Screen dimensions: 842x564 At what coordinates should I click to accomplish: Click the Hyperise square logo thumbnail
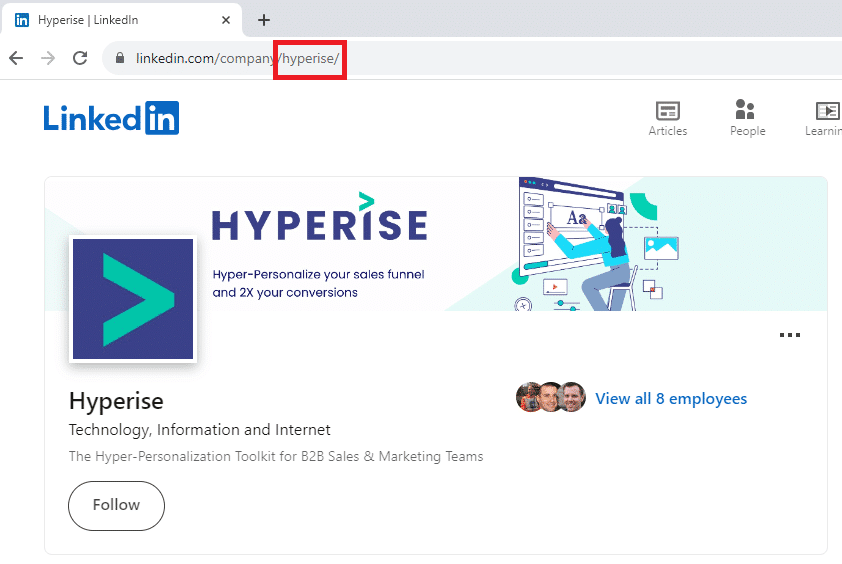[x=132, y=299]
